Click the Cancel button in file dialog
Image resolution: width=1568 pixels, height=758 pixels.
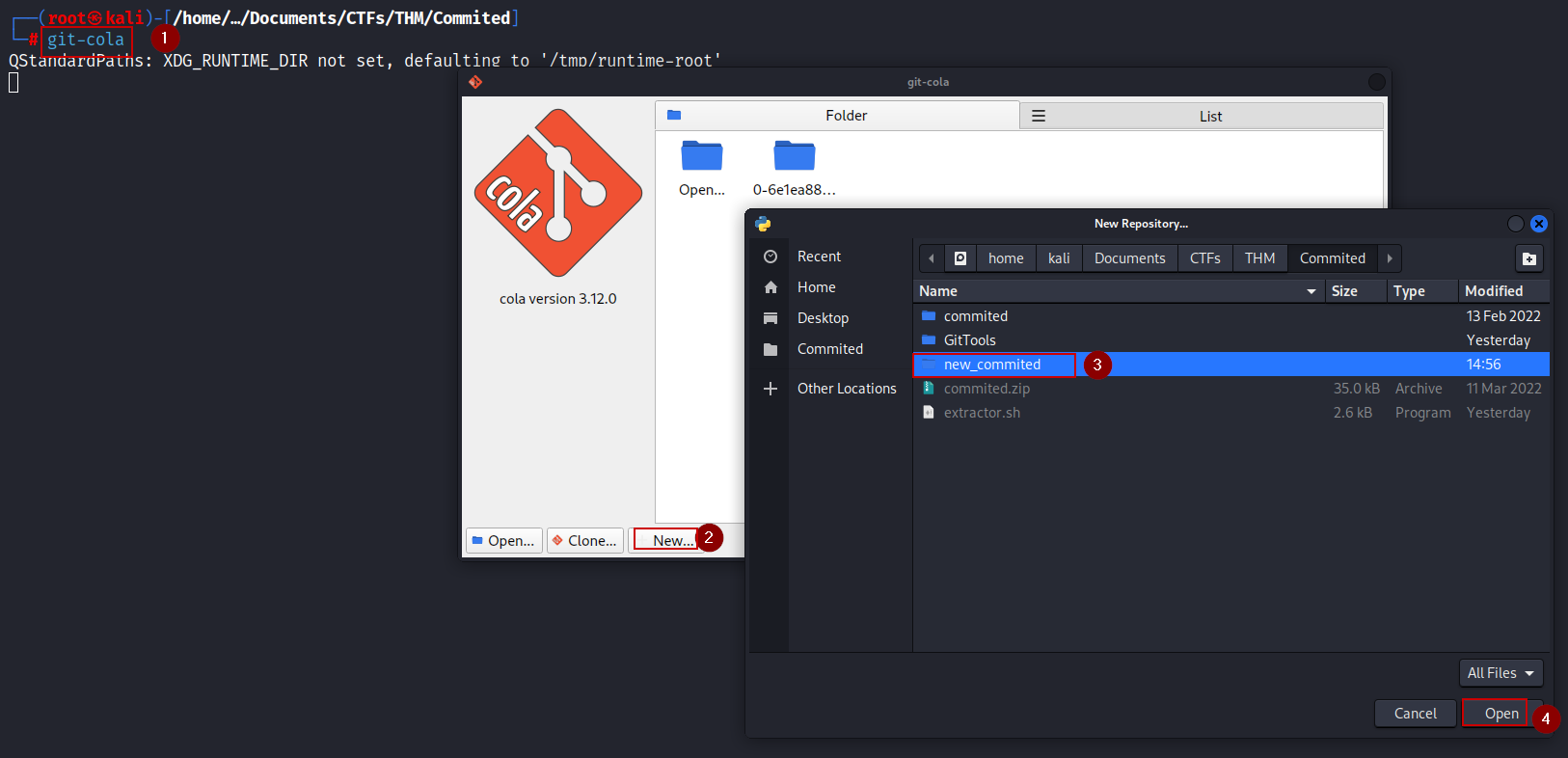tap(1415, 714)
